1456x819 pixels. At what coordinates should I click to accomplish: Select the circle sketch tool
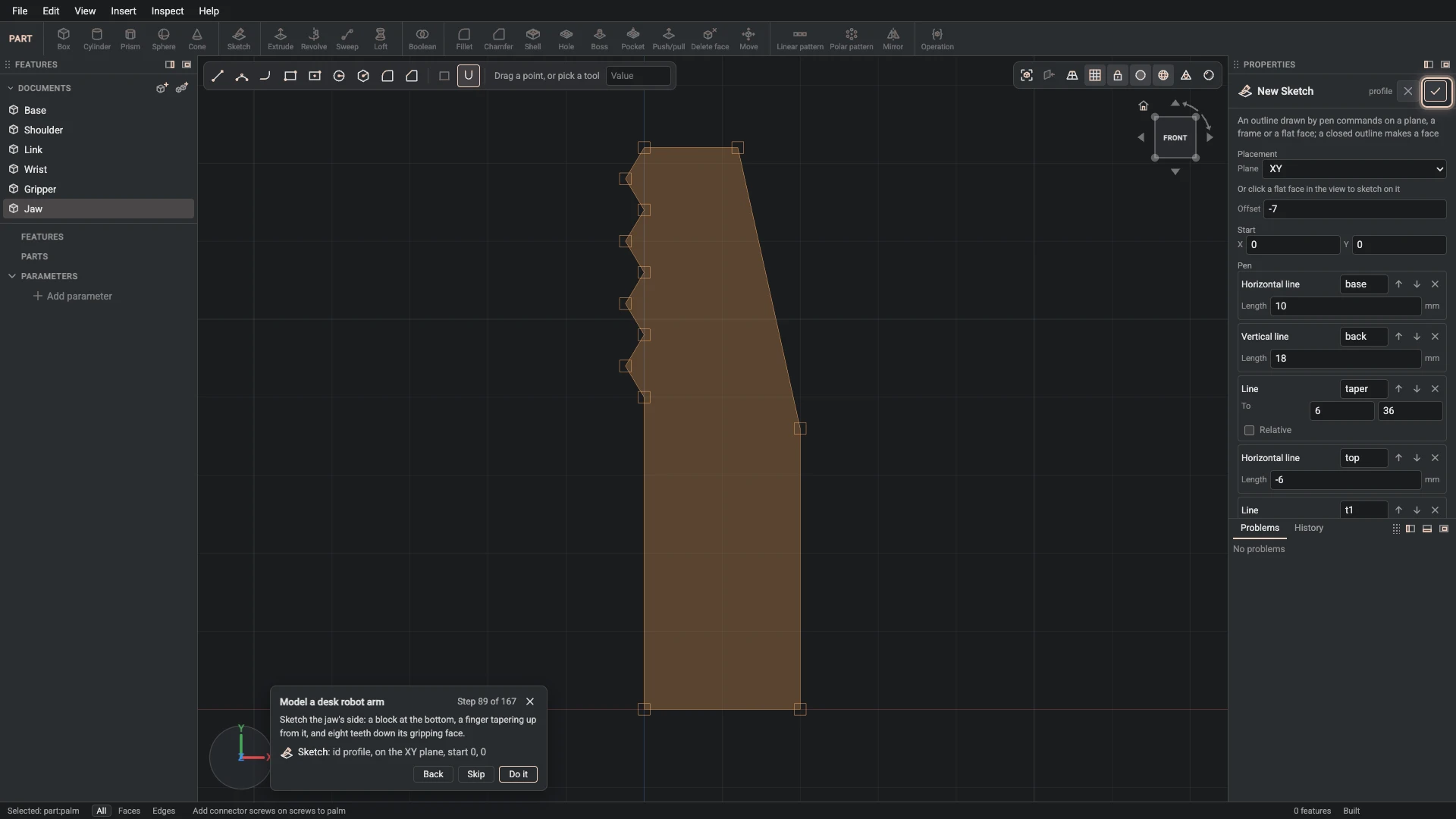click(x=339, y=76)
